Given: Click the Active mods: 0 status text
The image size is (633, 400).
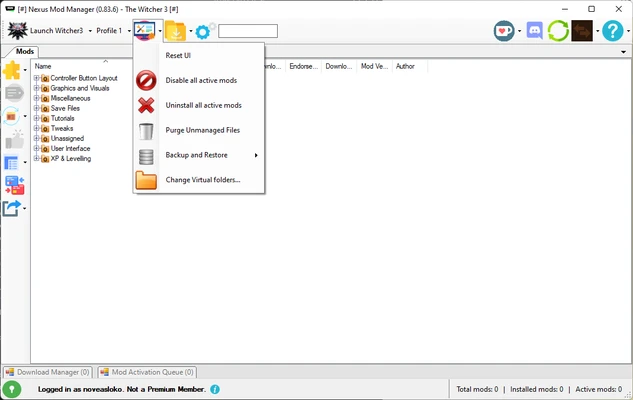Looking at the screenshot, I should tap(598, 390).
